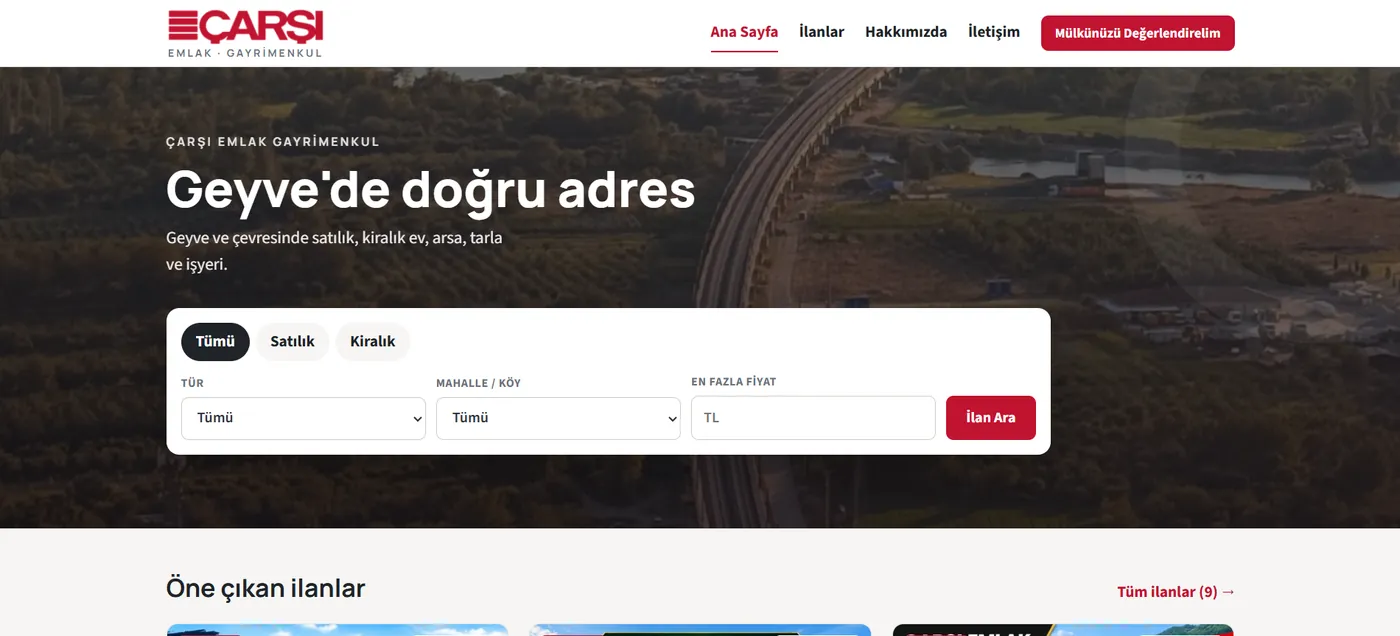This screenshot has height=636, width=1400.
Task: Click the Geyve ve çevresinde satılık description text
Action: tap(334, 252)
